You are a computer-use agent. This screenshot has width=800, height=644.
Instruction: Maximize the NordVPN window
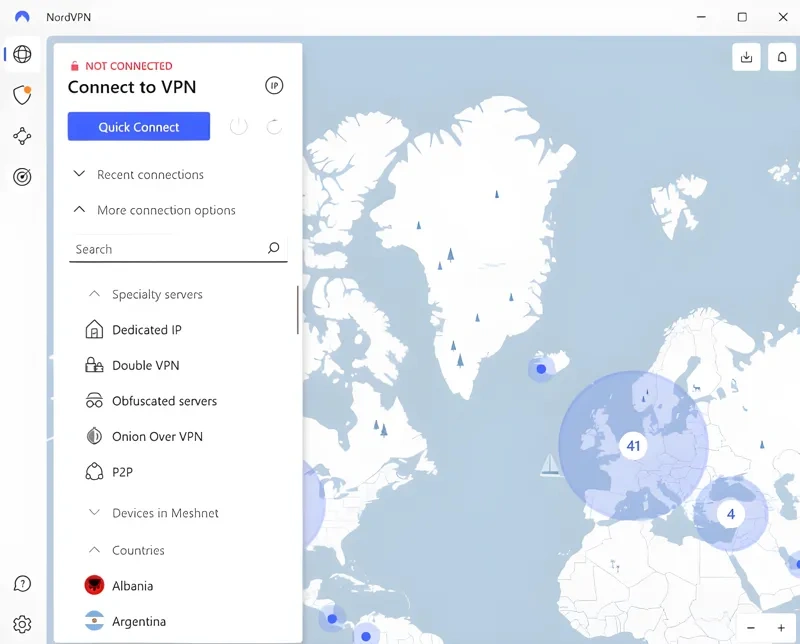[x=742, y=17]
